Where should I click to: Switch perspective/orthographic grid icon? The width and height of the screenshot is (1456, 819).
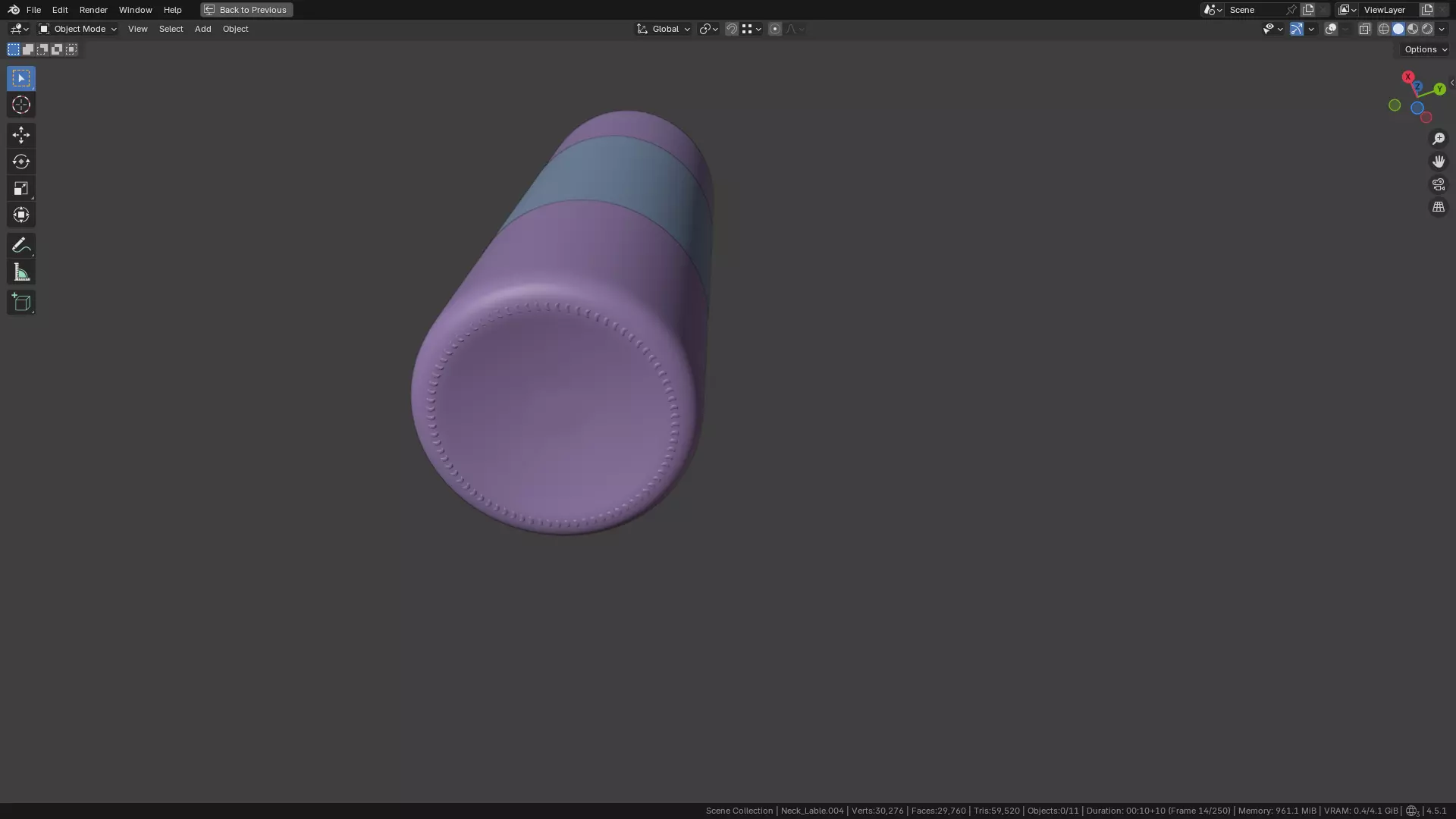1439,207
